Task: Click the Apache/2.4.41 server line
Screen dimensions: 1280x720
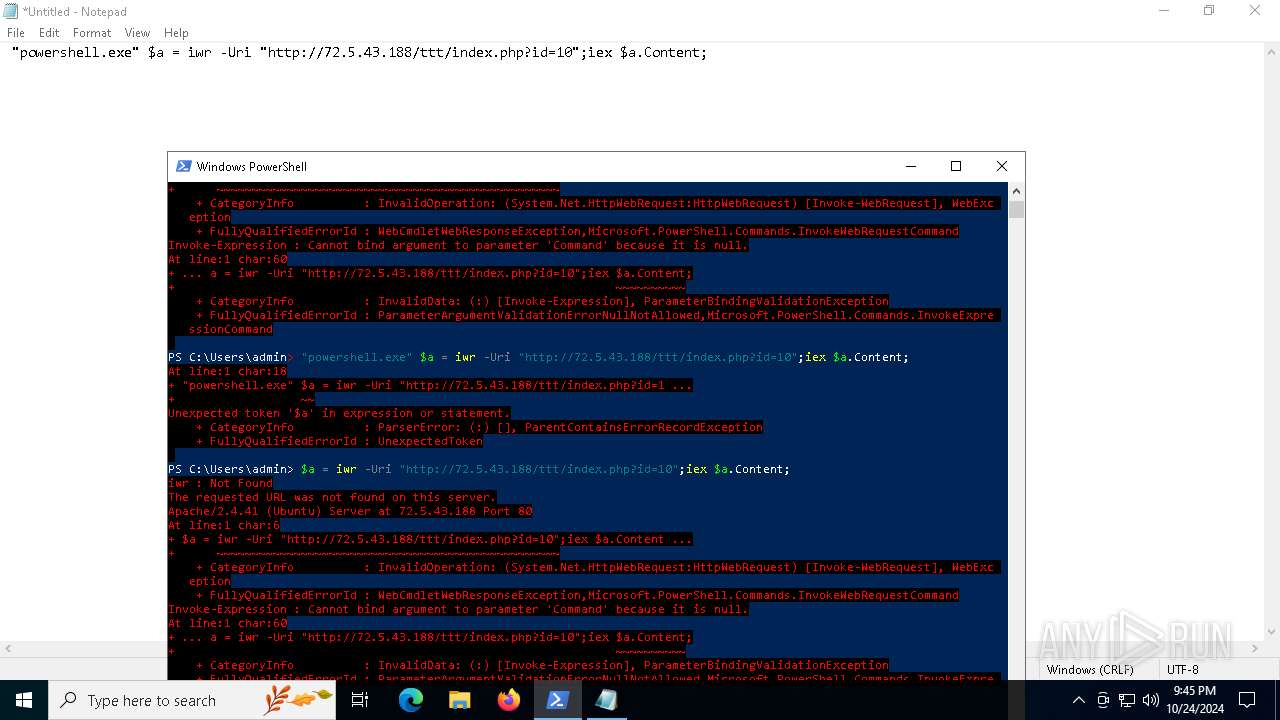Action: [x=350, y=511]
